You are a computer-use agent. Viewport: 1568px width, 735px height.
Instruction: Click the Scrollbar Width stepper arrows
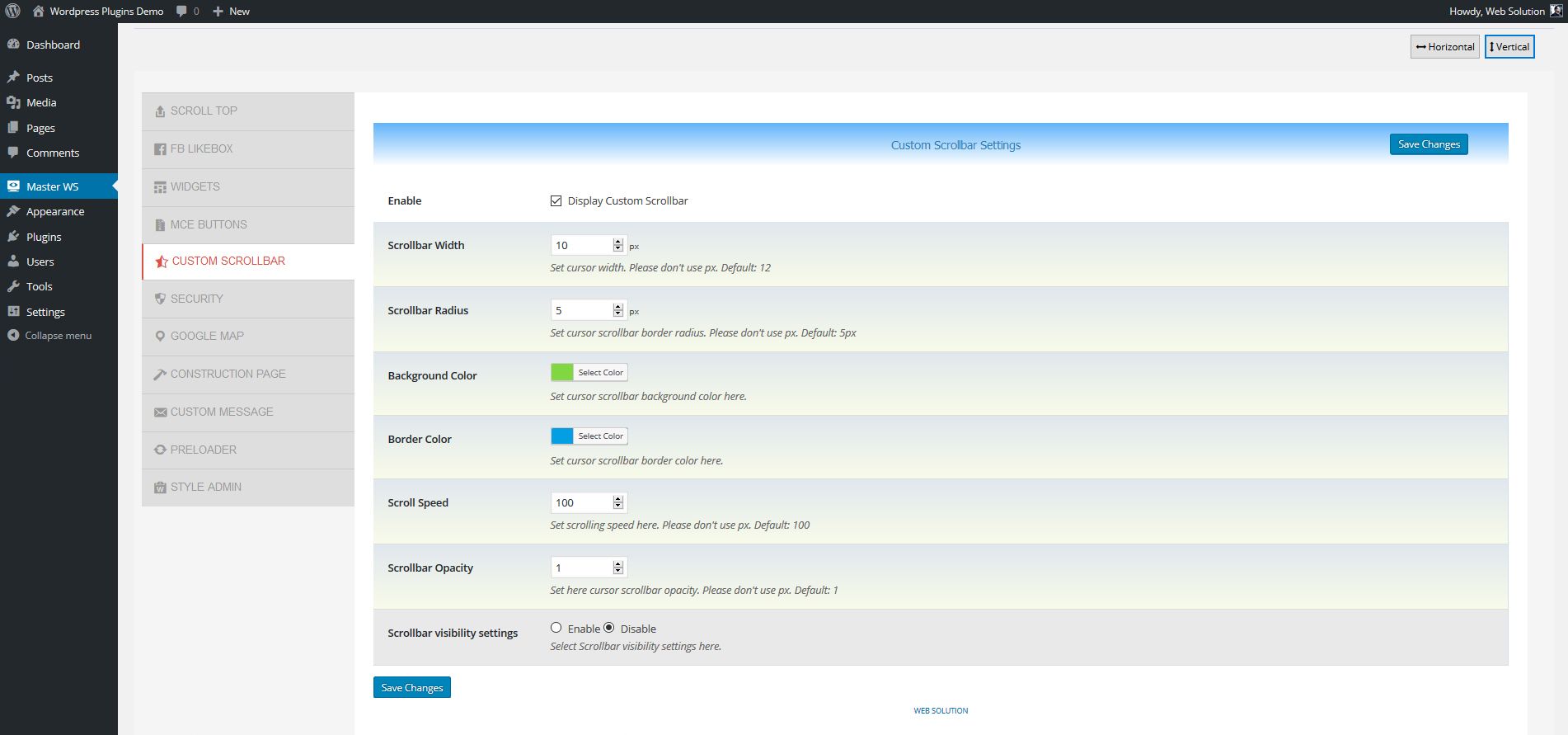pos(618,245)
